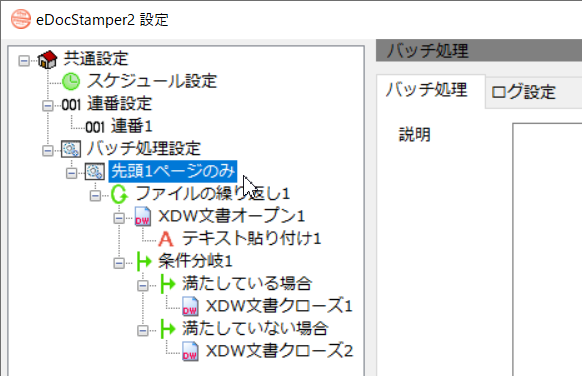Switch to the ログ設定 tab
The image size is (582, 376).
point(523,92)
